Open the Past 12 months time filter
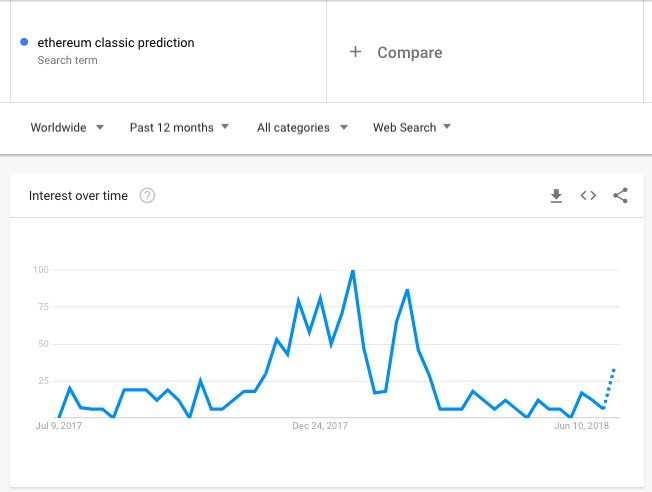The height and width of the screenshot is (492, 652). click(179, 127)
